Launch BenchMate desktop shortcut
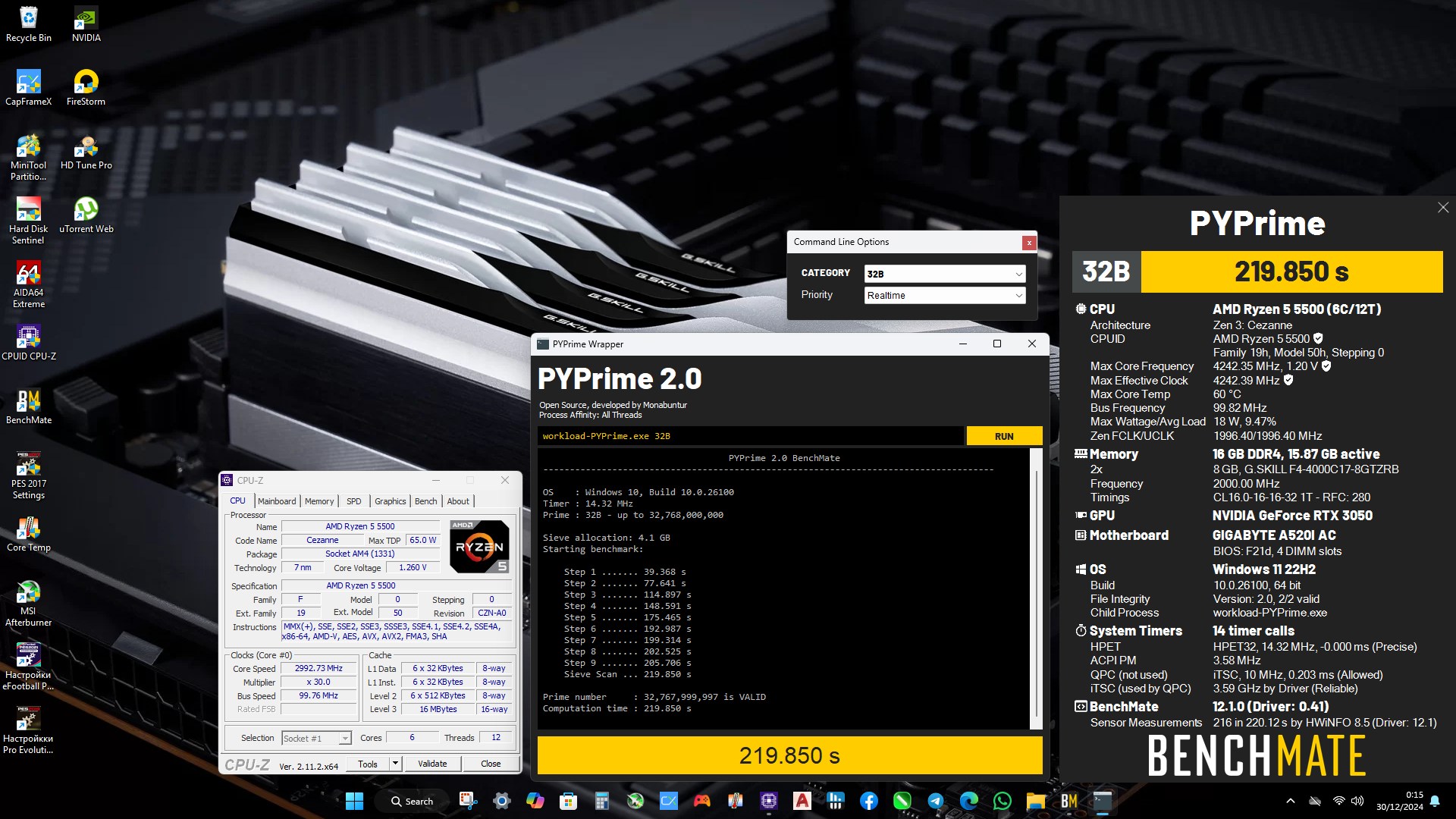Image resolution: width=1456 pixels, height=819 pixels. (29, 406)
